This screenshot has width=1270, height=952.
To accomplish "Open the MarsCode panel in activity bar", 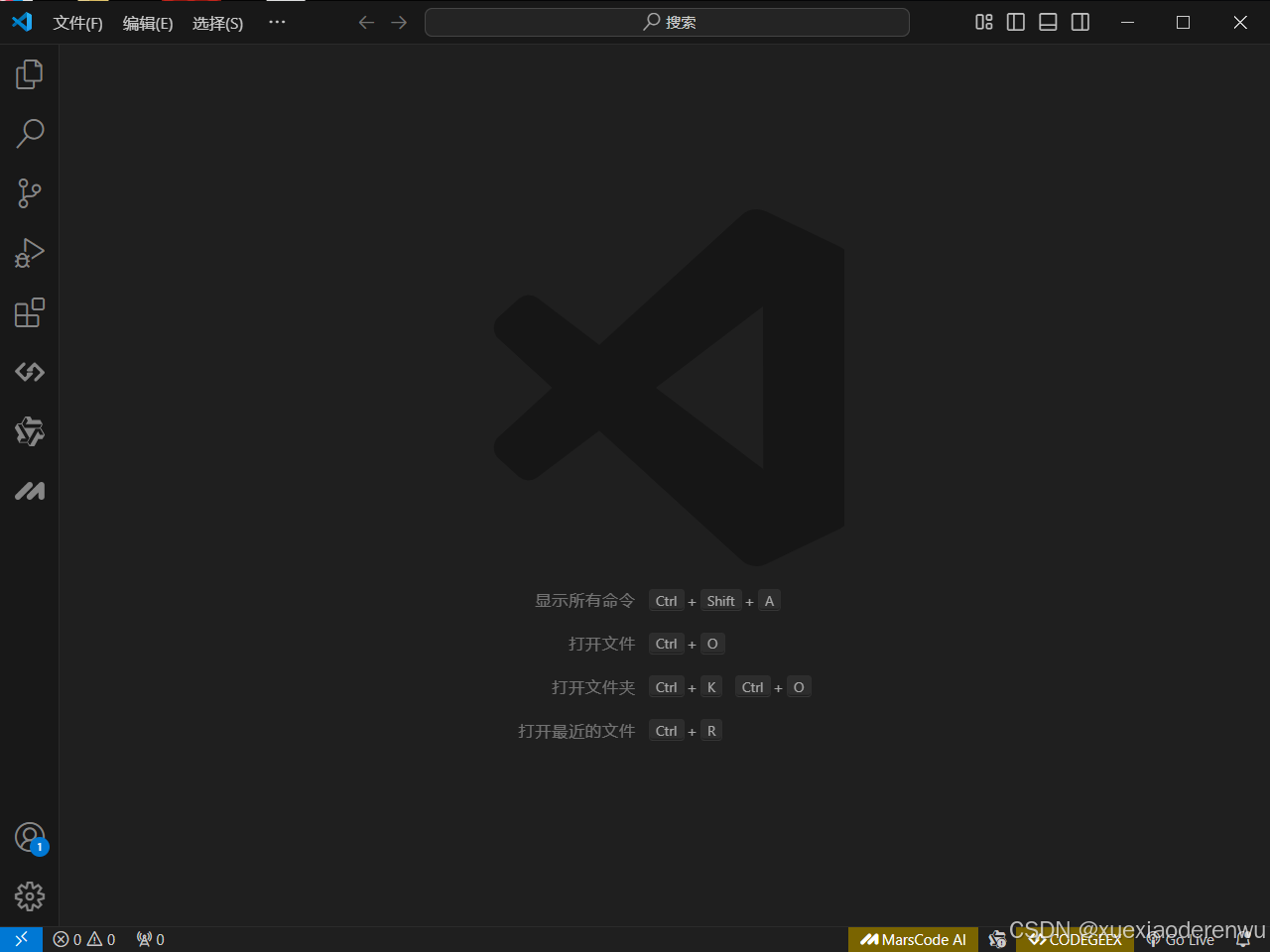I will [30, 491].
